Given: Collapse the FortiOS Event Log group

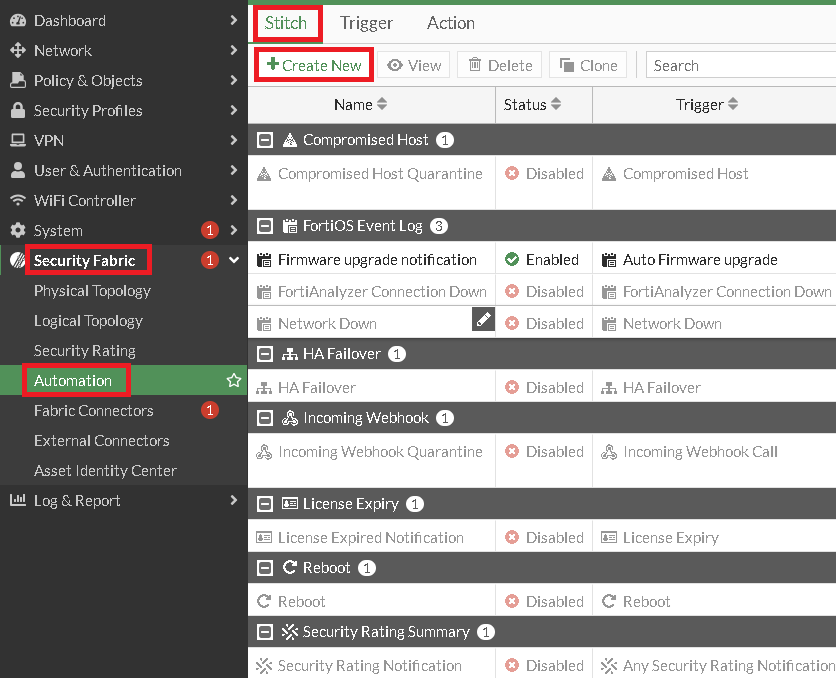Looking at the screenshot, I should click(x=264, y=226).
